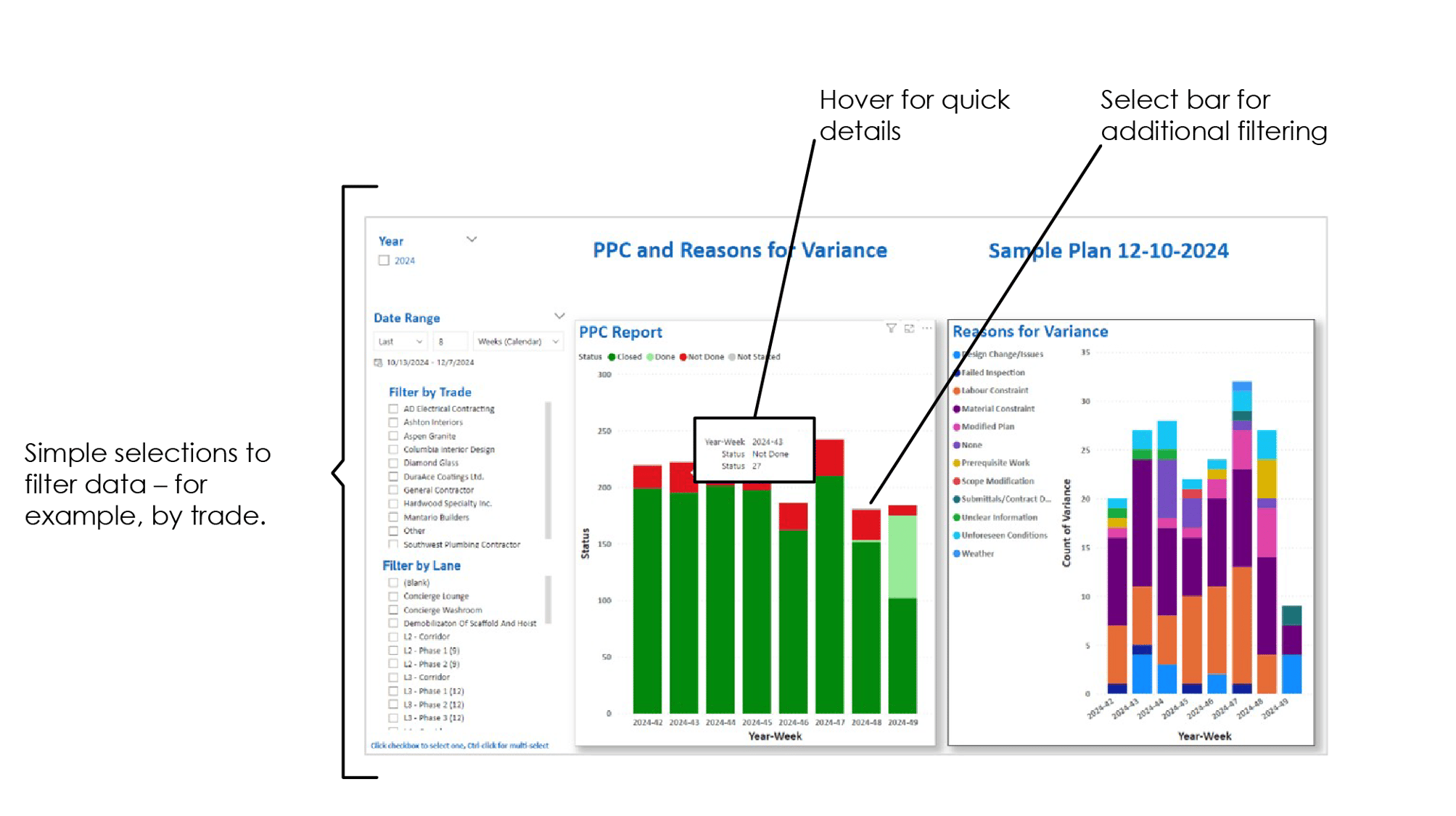Screen dimensions: 1456x816
Task: Open the filter icon on PPC Report
Action: (892, 328)
